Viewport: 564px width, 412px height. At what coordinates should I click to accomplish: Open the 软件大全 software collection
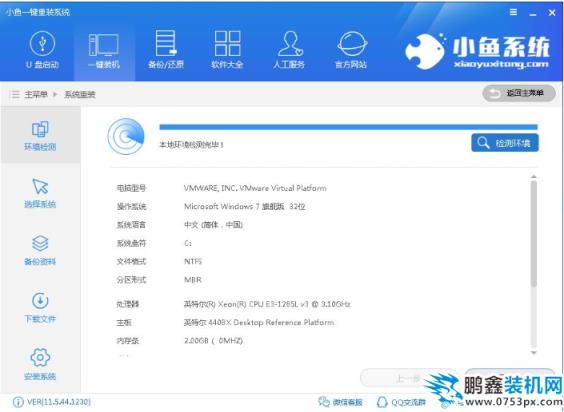coord(227,50)
